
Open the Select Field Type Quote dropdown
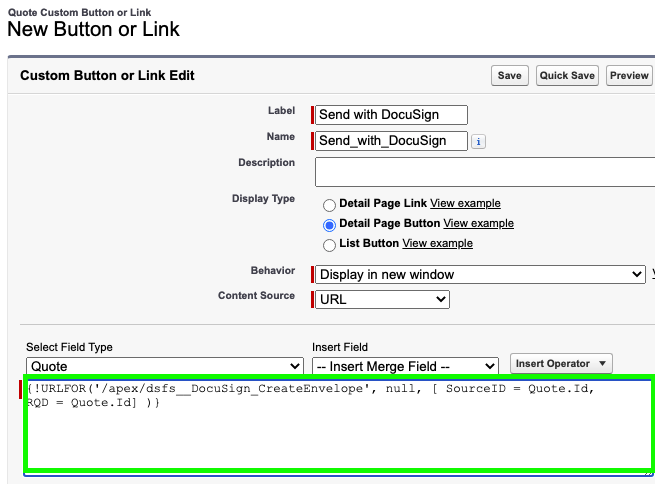click(x=165, y=366)
